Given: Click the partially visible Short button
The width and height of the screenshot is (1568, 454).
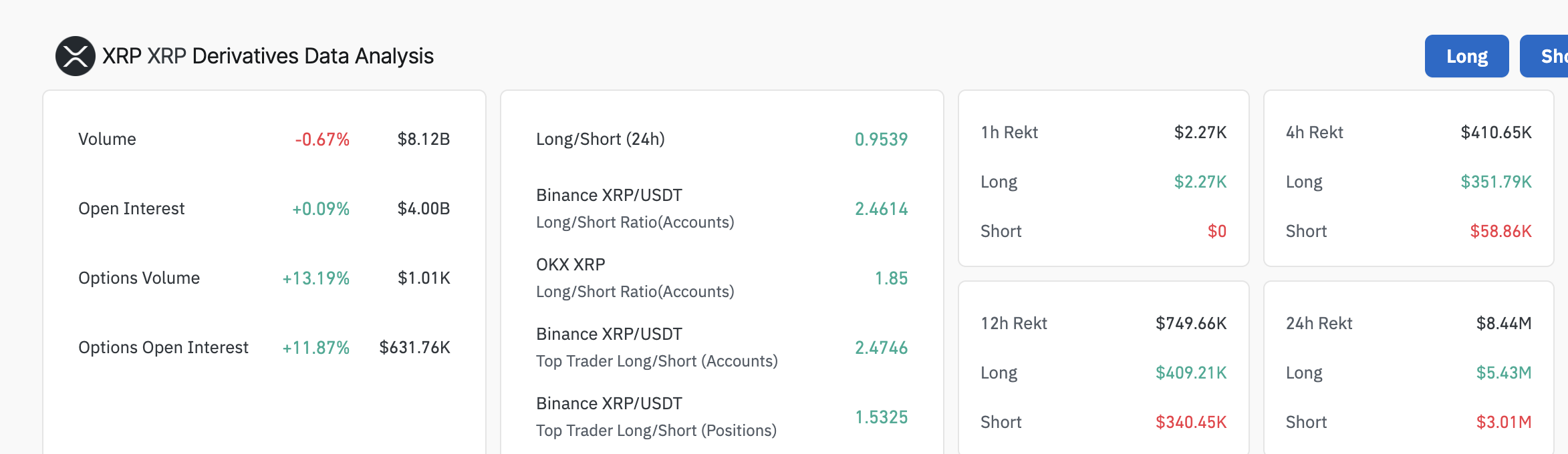Looking at the screenshot, I should point(1545,56).
